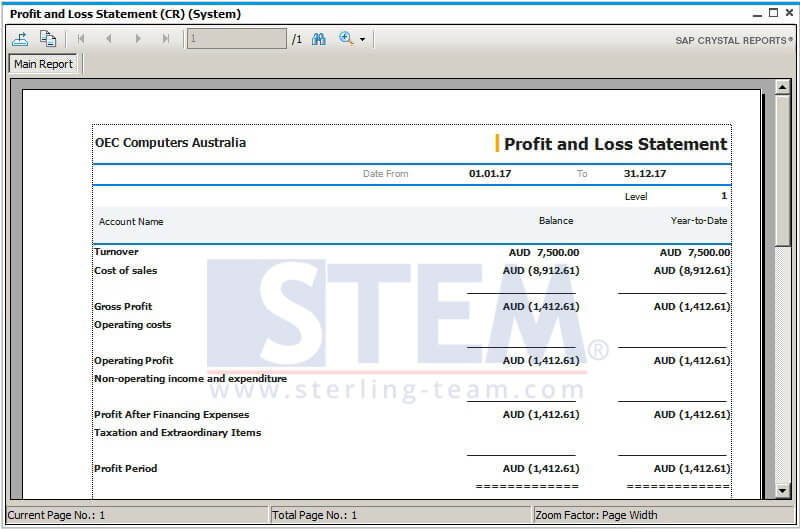
Task: Open the zoom level dropdown arrow
Action: [x=362, y=39]
